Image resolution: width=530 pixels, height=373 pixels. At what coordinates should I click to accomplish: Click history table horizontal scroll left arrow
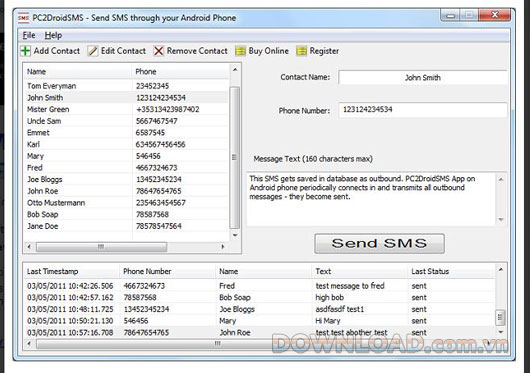(x=29, y=344)
